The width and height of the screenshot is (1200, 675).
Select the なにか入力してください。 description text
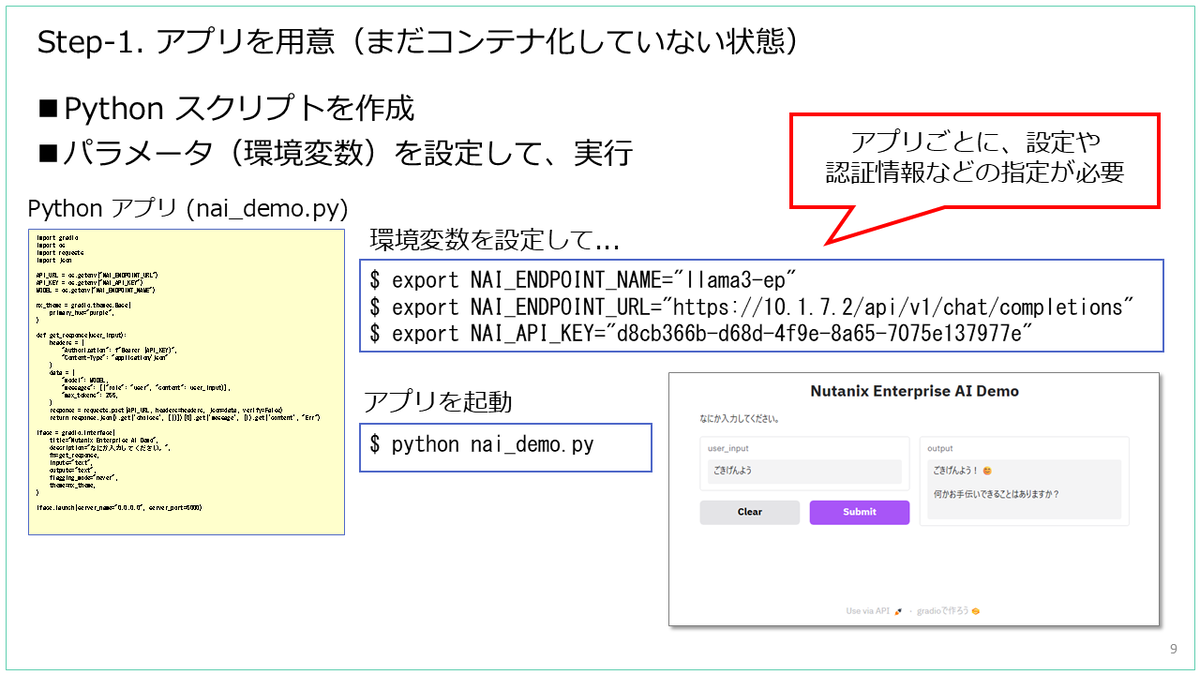tap(739, 419)
